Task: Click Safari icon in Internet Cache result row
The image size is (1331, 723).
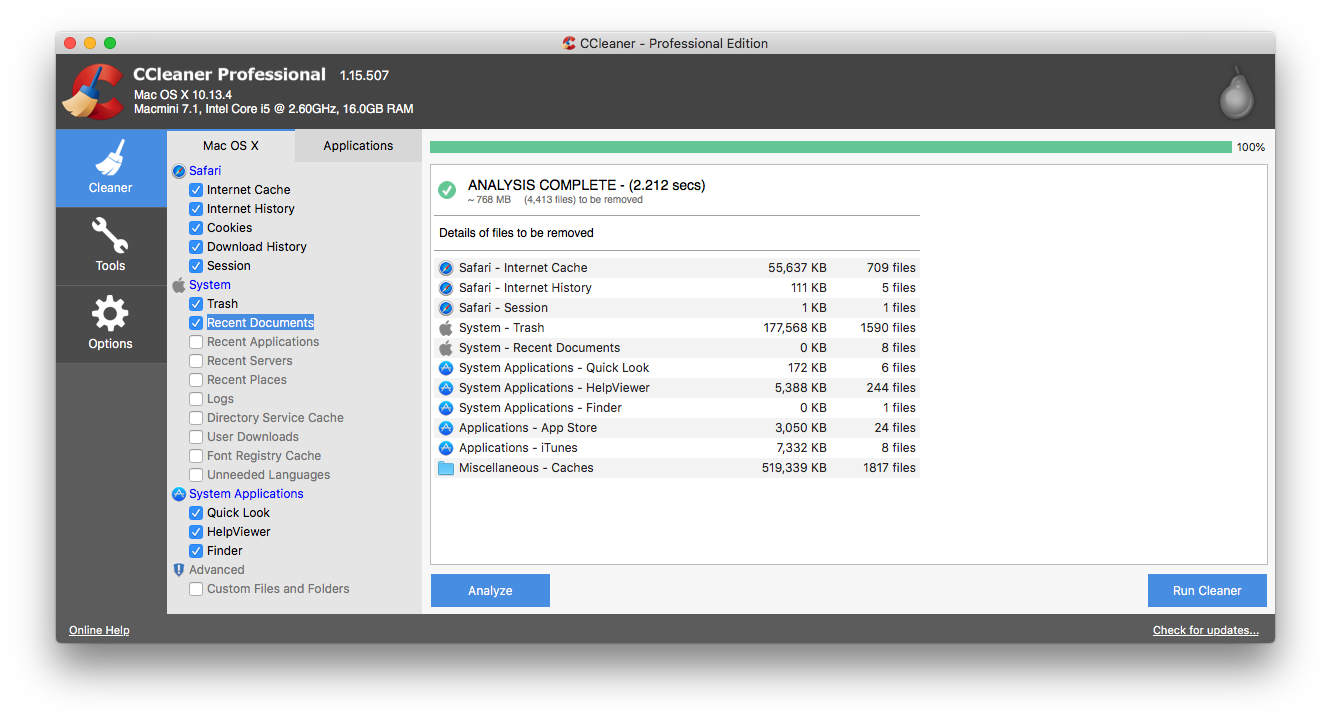Action: 446,268
